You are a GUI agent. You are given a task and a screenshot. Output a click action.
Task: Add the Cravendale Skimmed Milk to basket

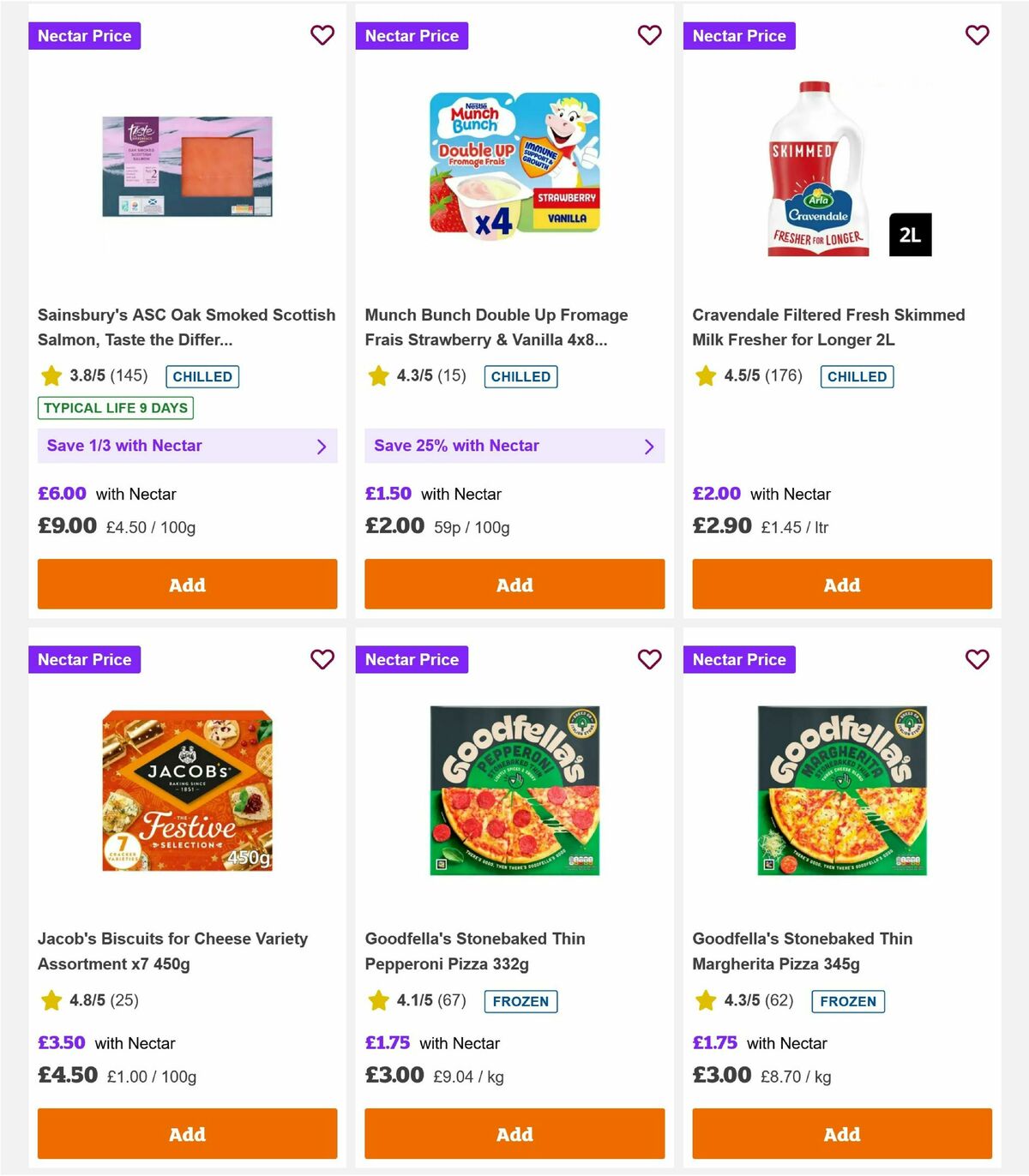(x=841, y=584)
